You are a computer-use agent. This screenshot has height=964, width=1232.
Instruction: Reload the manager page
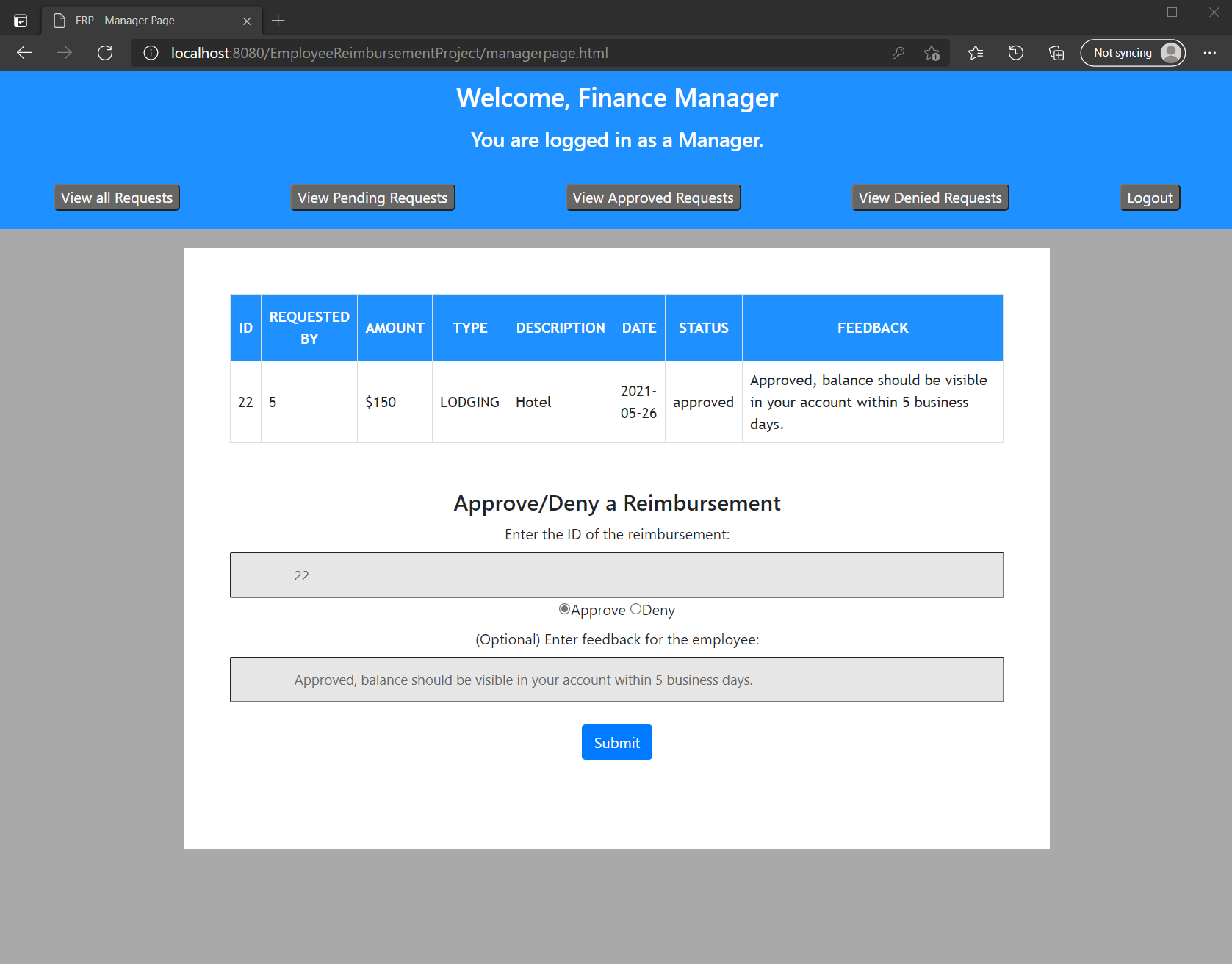tap(104, 53)
